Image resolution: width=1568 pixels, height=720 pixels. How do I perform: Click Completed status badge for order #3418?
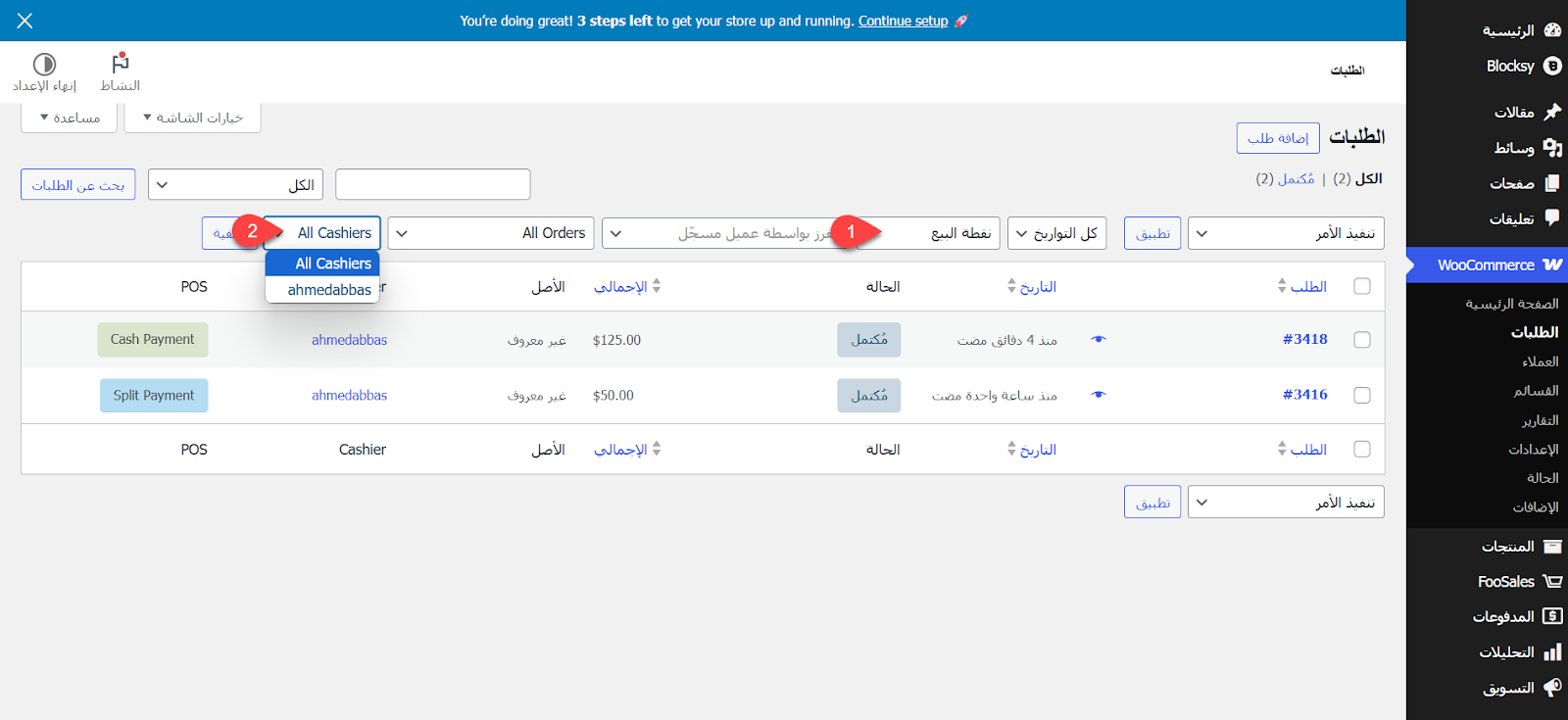869,339
